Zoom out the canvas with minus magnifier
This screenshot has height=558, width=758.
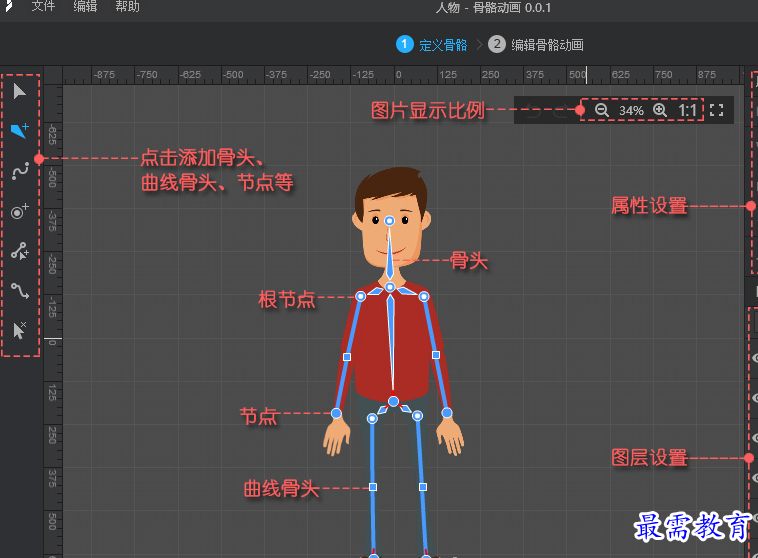tap(602, 110)
